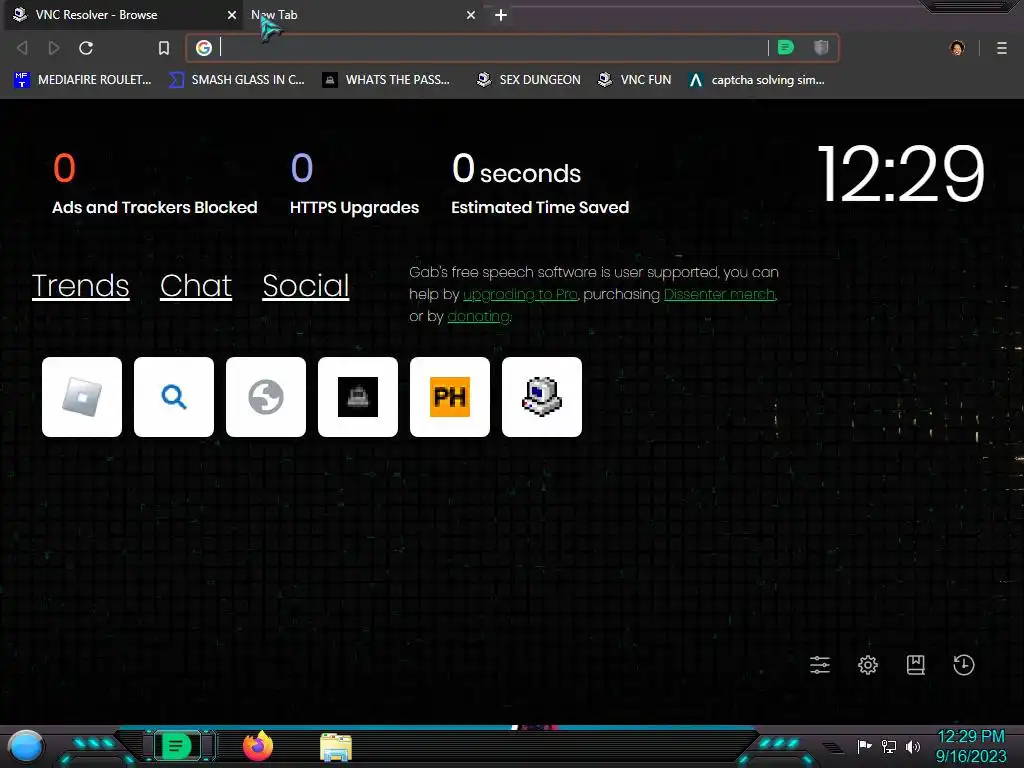Open the taskbar clock showing 12:29 PM

click(x=971, y=746)
